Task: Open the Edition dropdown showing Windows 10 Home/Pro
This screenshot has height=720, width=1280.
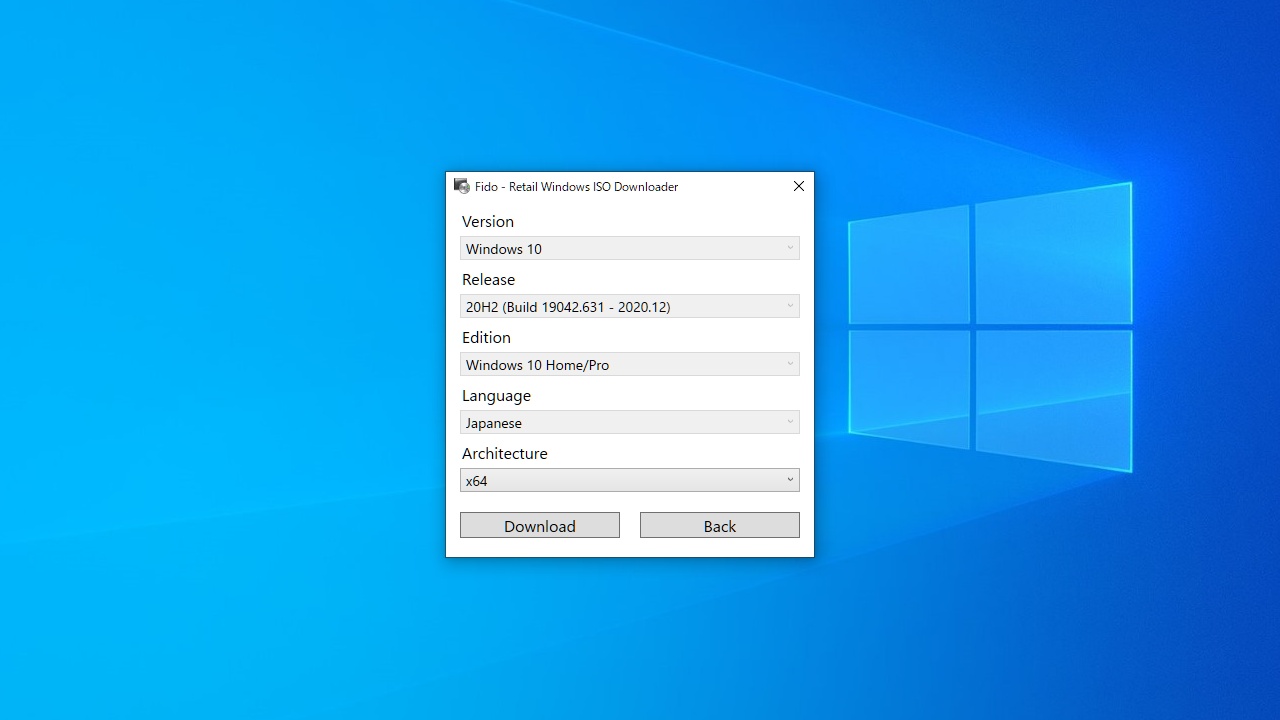Action: pyautogui.click(x=630, y=364)
